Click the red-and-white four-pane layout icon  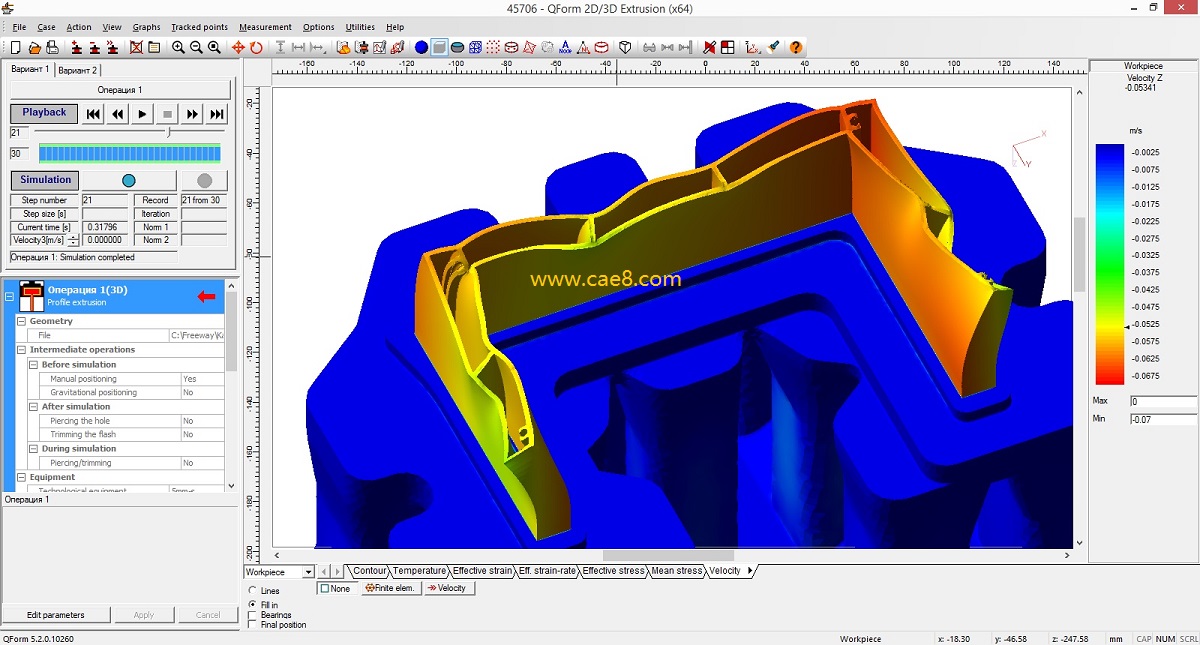click(x=727, y=47)
